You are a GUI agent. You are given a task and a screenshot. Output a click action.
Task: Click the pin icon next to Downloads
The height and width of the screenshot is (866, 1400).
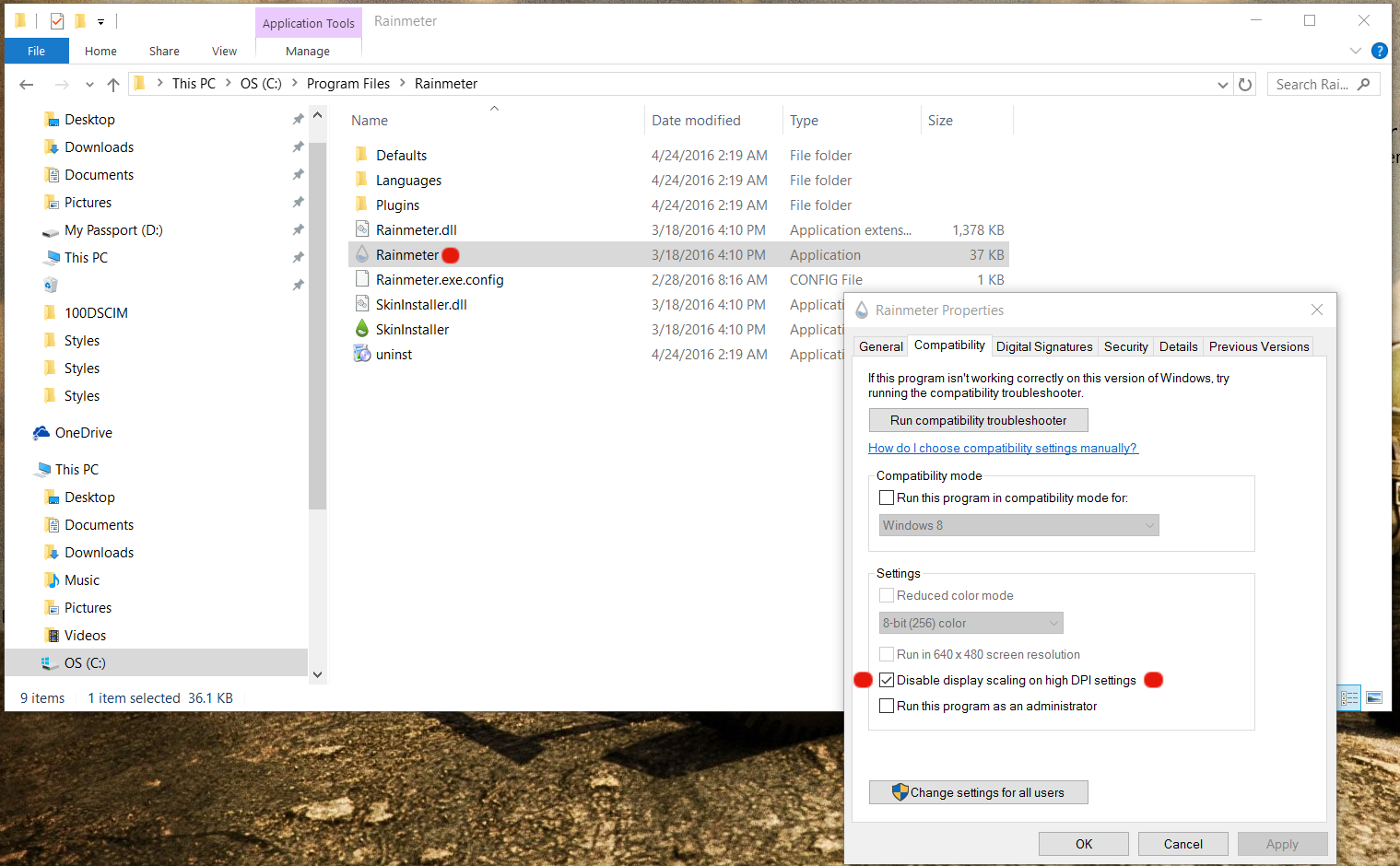298,147
